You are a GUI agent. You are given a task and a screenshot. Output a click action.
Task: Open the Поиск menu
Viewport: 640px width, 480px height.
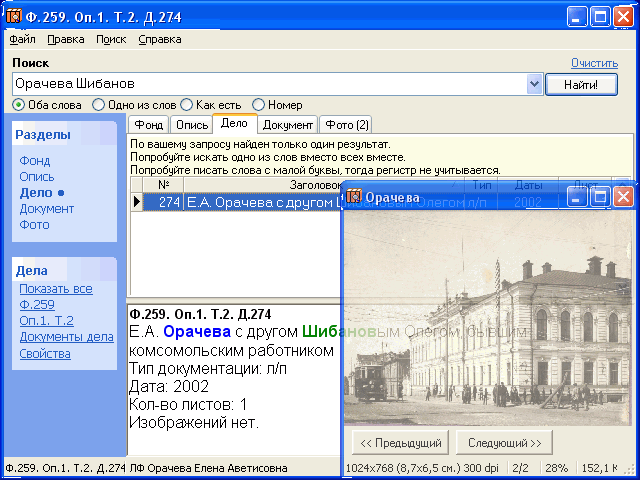tap(111, 39)
